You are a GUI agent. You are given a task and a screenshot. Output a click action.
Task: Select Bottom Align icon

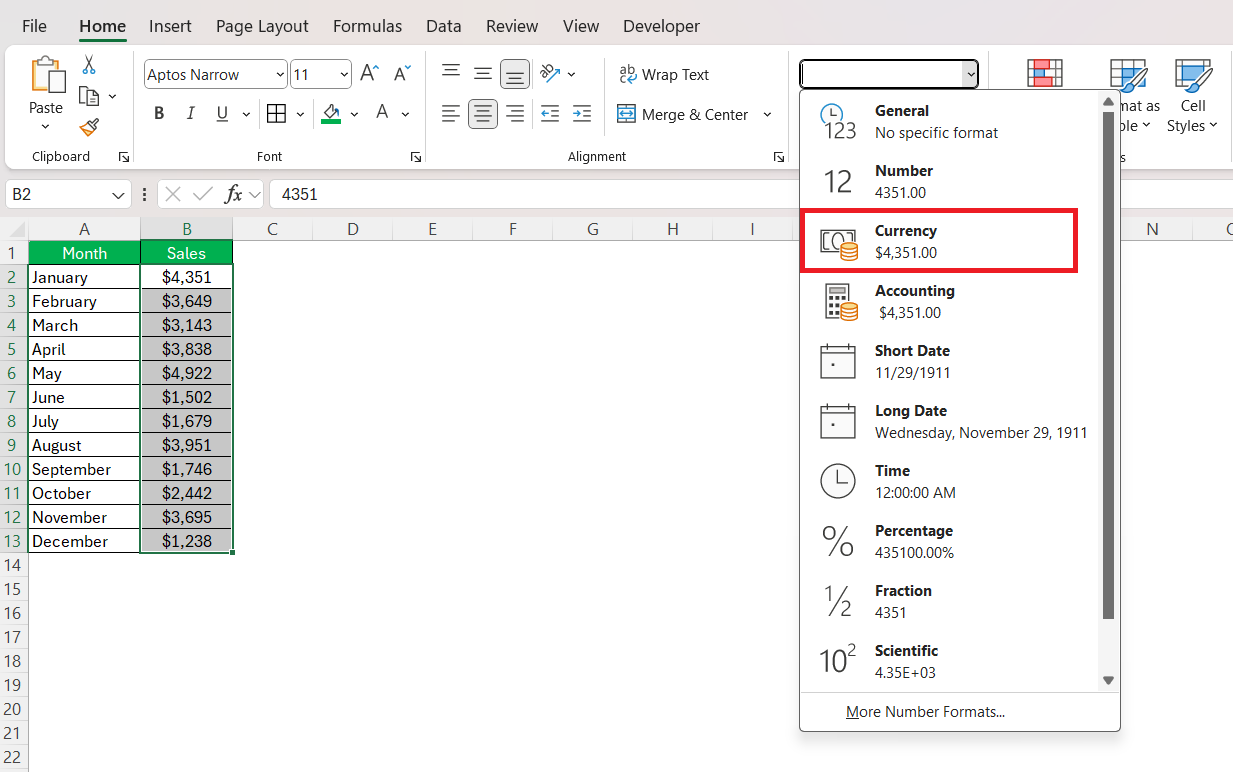pyautogui.click(x=515, y=73)
